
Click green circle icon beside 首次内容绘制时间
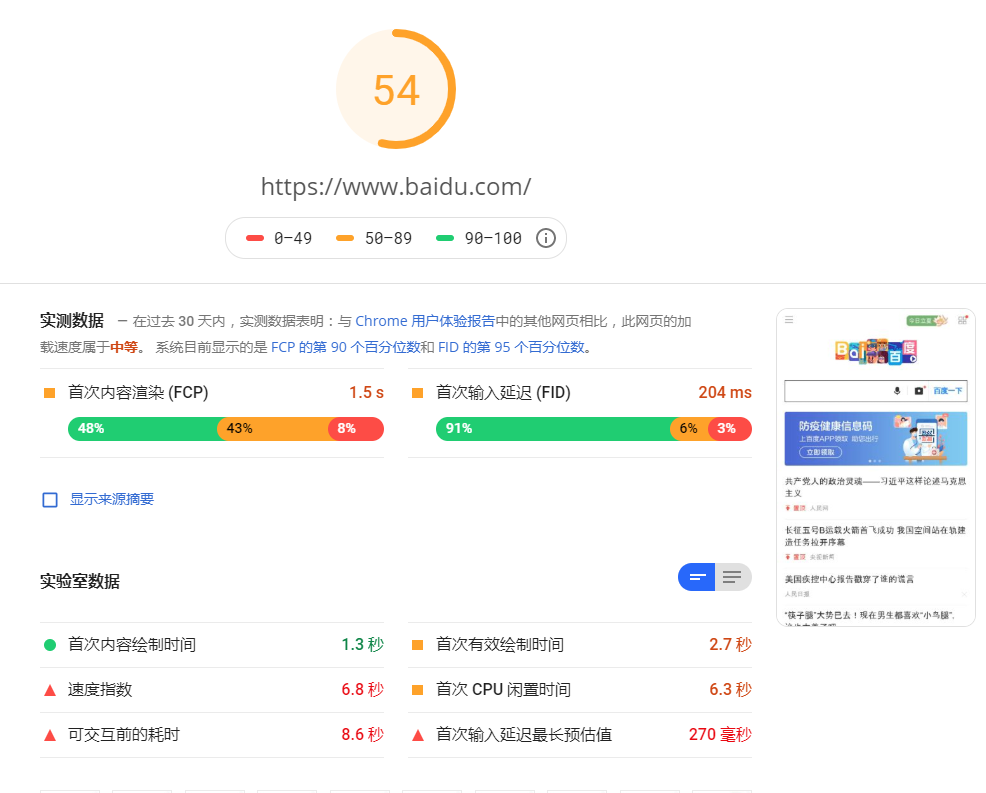point(50,645)
